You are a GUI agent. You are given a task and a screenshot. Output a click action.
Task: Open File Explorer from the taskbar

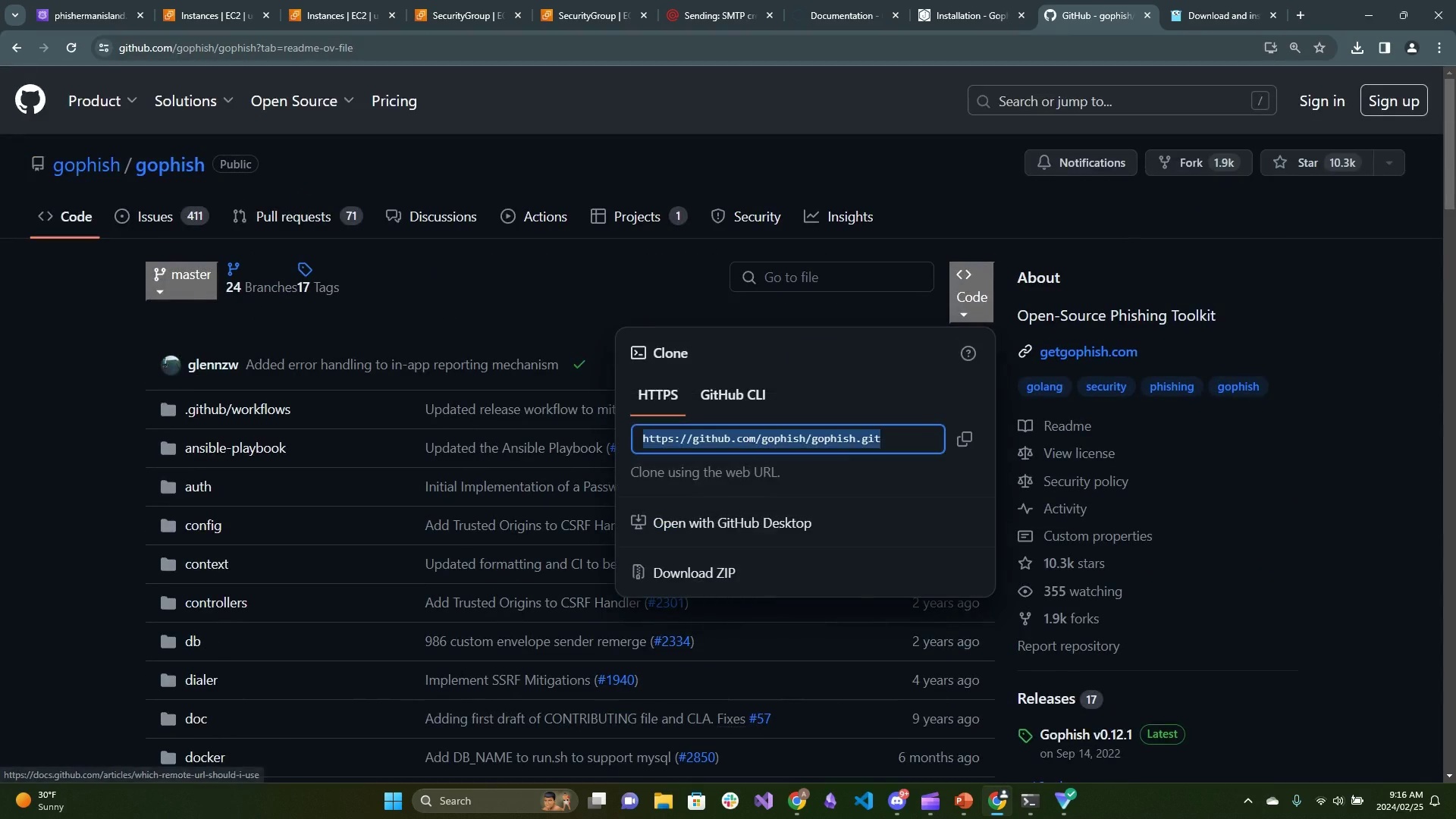click(x=663, y=801)
